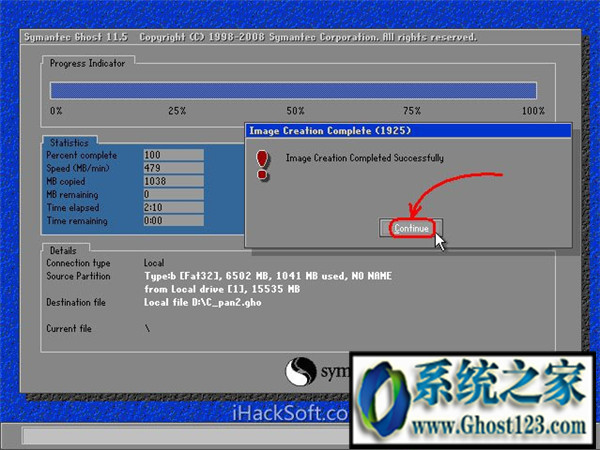This screenshot has height=450, width=600.
Task: Click the Continue button in the dialog
Action: (411, 228)
